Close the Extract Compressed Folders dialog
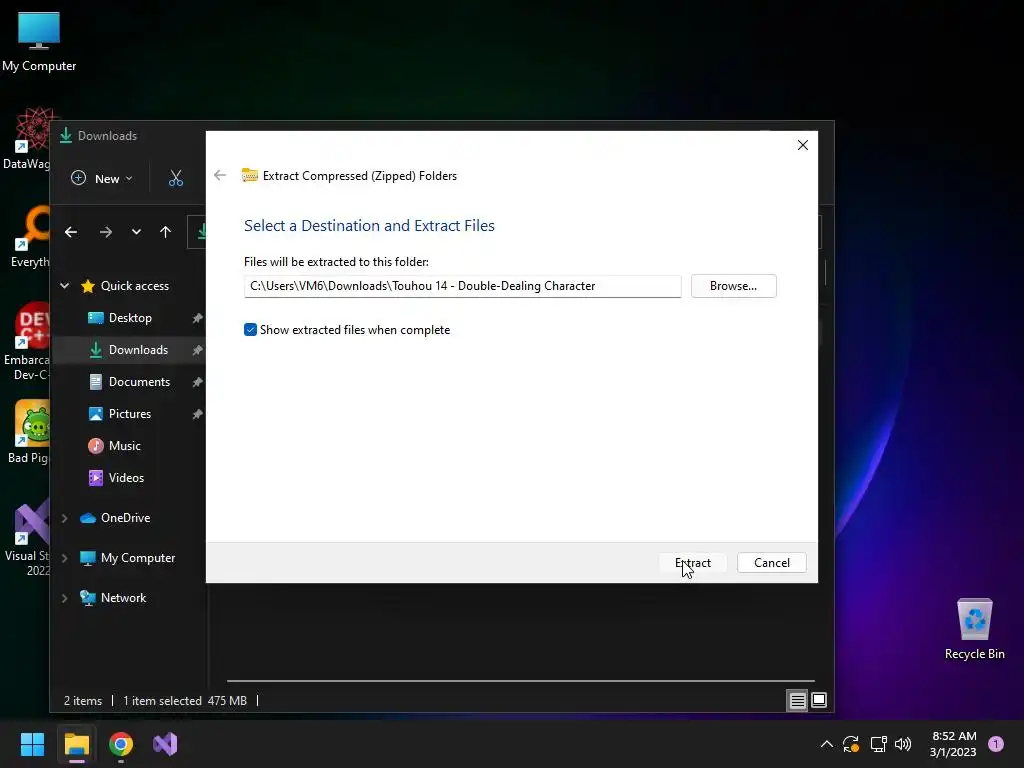1024x768 pixels. 803,145
